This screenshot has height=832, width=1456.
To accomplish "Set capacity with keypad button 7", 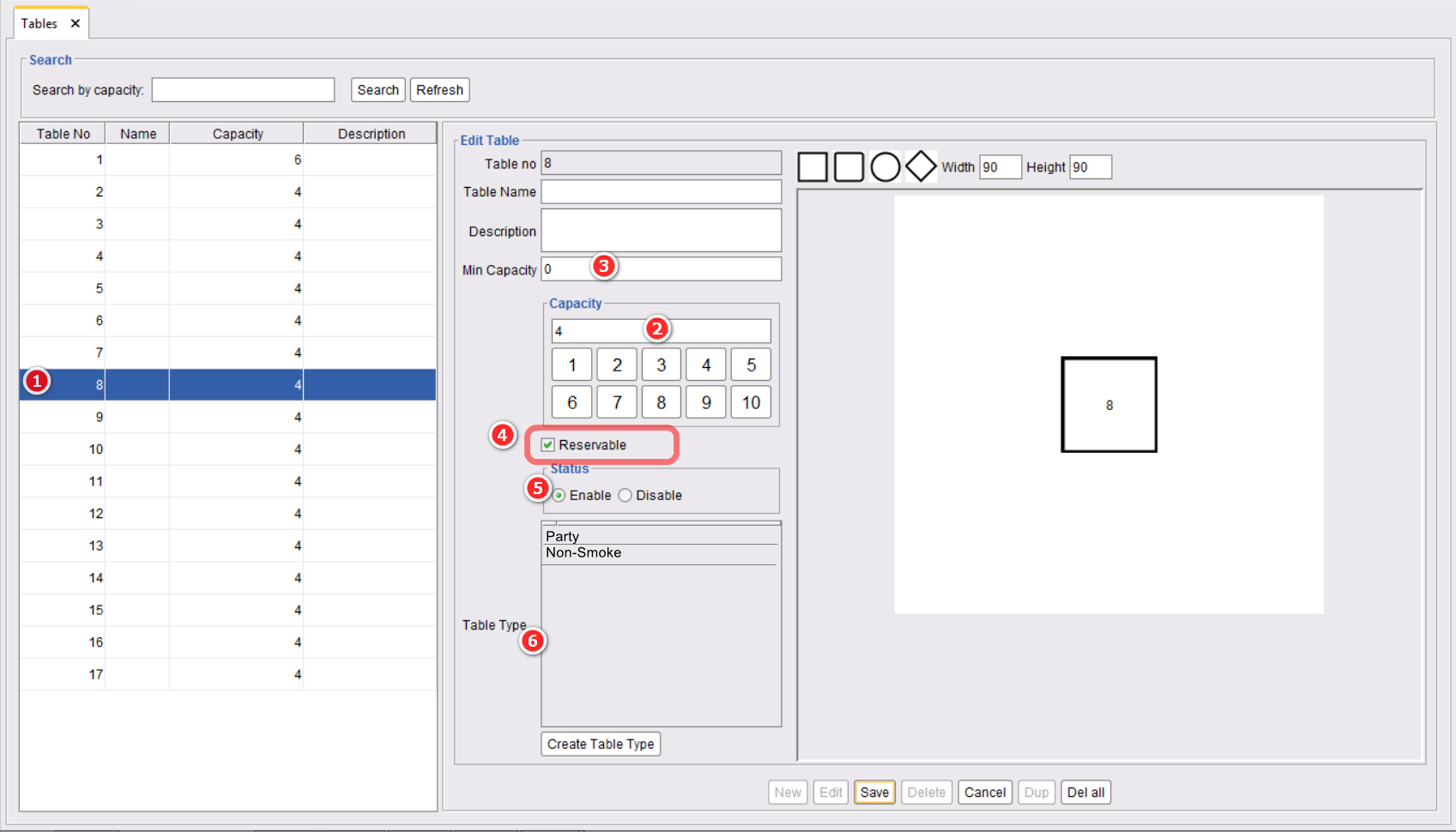I will (x=617, y=402).
